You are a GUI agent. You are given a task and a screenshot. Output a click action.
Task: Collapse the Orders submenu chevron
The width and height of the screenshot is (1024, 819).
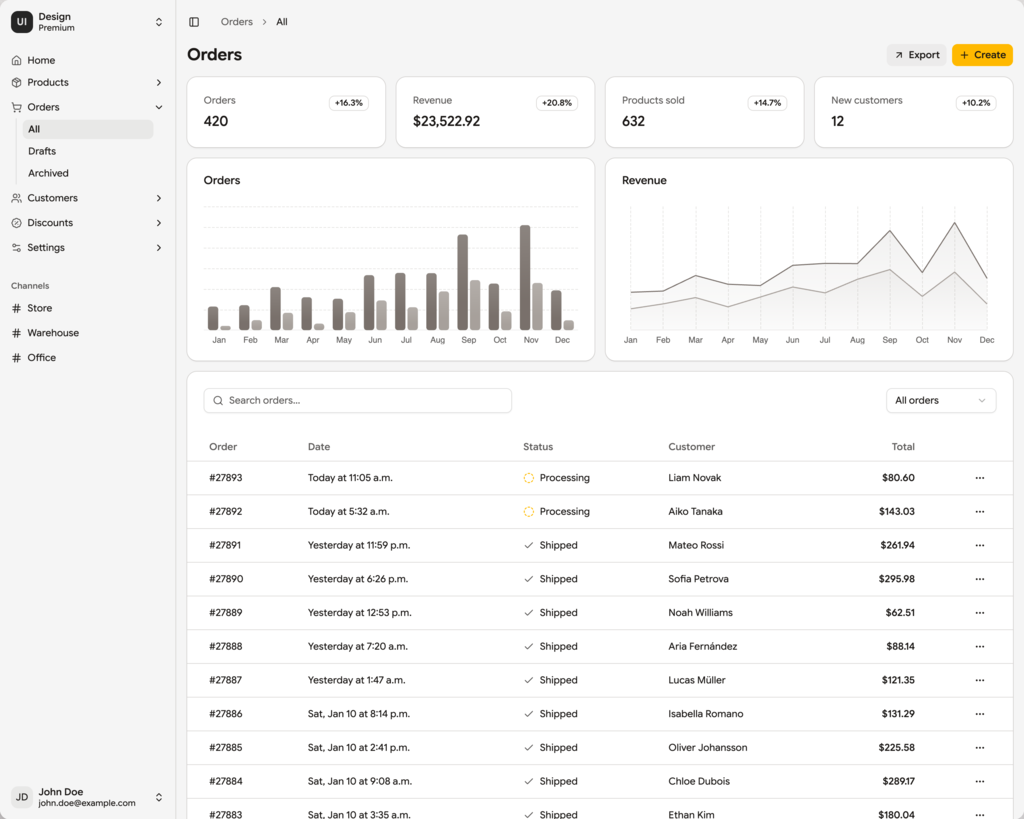click(x=159, y=107)
